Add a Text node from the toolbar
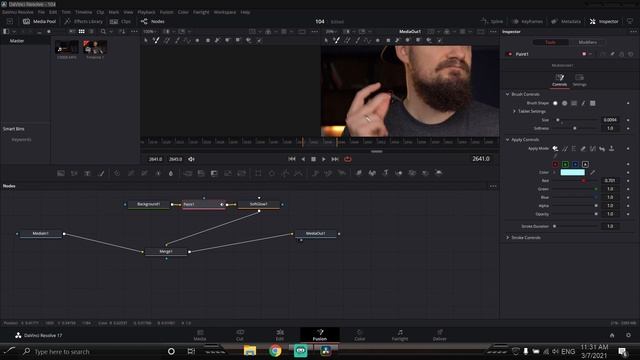Viewport: 640px width, 360px height. [x=87, y=173]
